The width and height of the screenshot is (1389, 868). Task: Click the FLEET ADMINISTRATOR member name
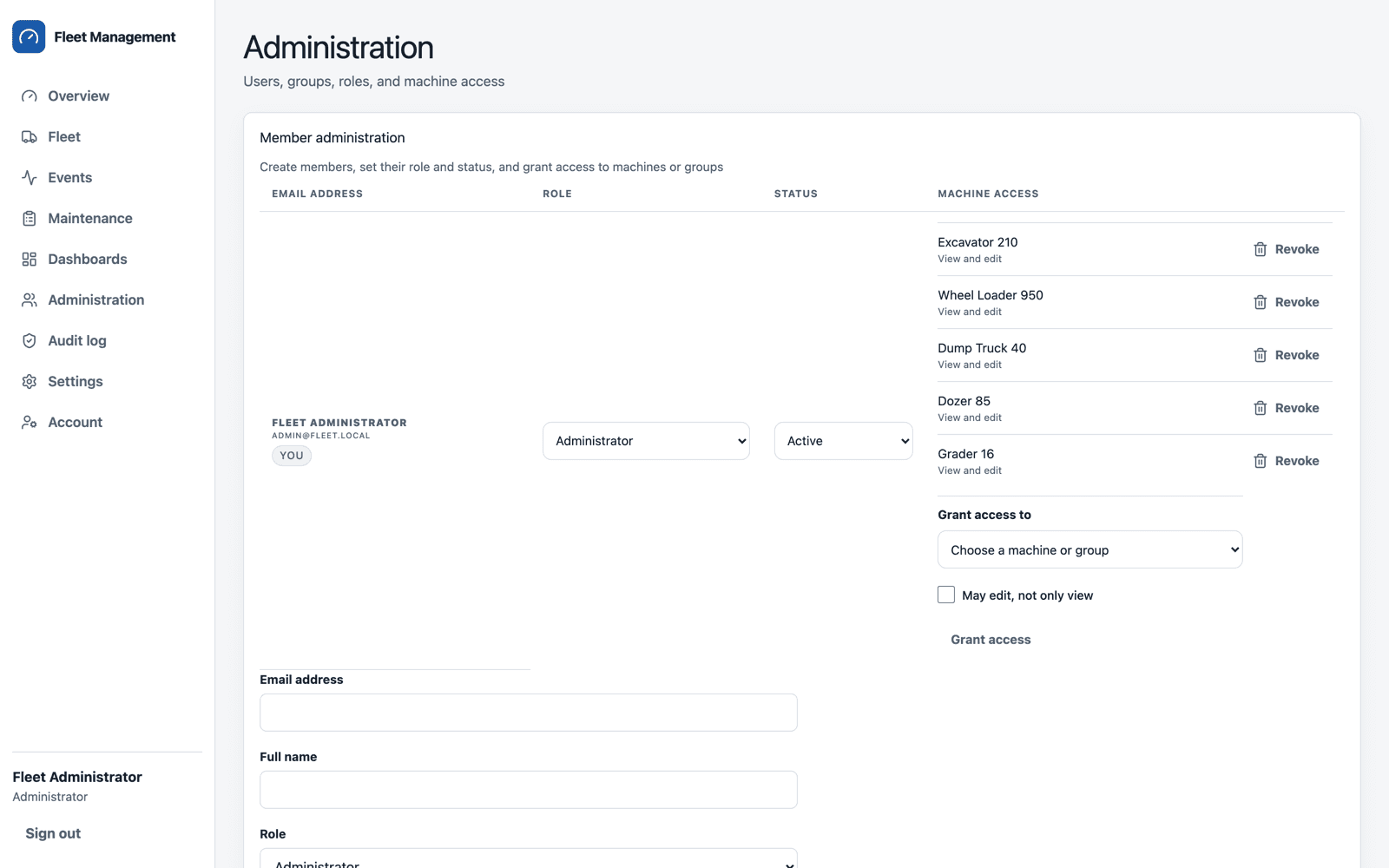pyautogui.click(x=339, y=423)
